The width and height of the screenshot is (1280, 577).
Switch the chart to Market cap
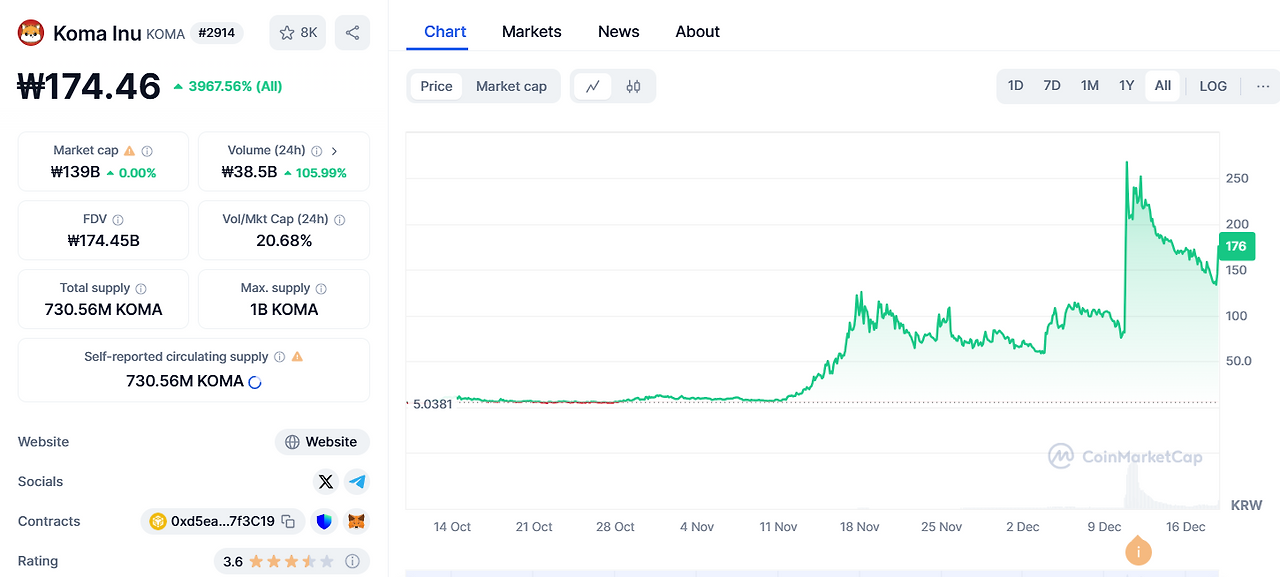511,86
